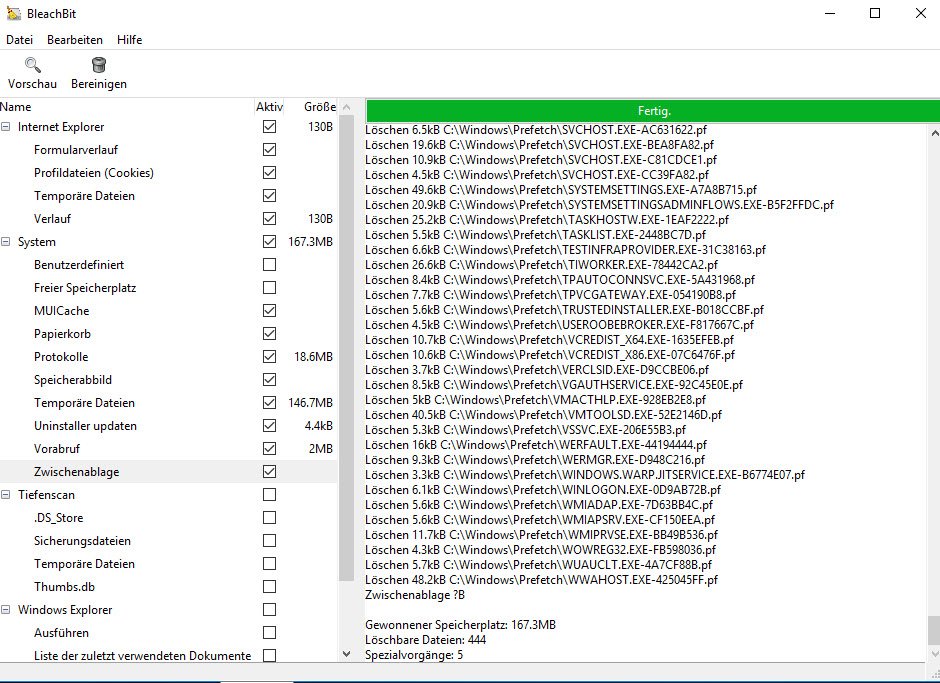The width and height of the screenshot is (940, 683).
Task: Click the Aktiv column header
Action: click(x=269, y=107)
